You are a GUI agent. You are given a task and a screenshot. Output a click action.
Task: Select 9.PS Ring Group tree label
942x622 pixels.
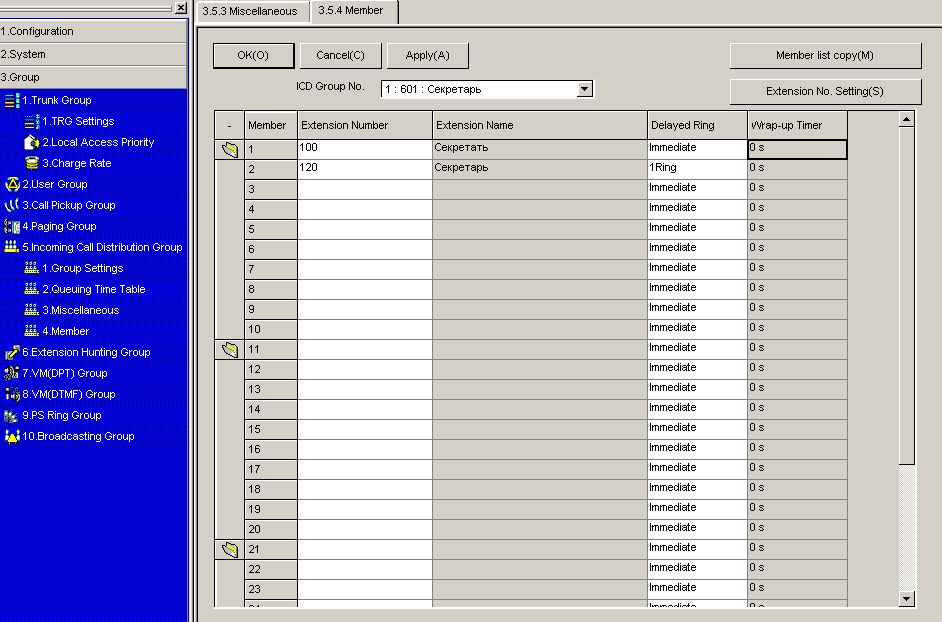[62, 415]
